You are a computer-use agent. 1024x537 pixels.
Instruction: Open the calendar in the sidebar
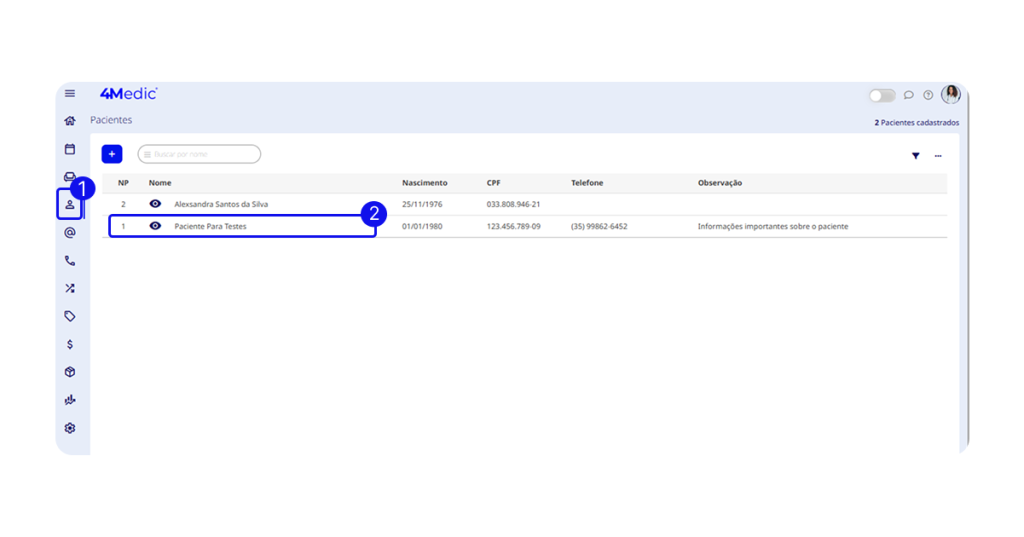70,149
